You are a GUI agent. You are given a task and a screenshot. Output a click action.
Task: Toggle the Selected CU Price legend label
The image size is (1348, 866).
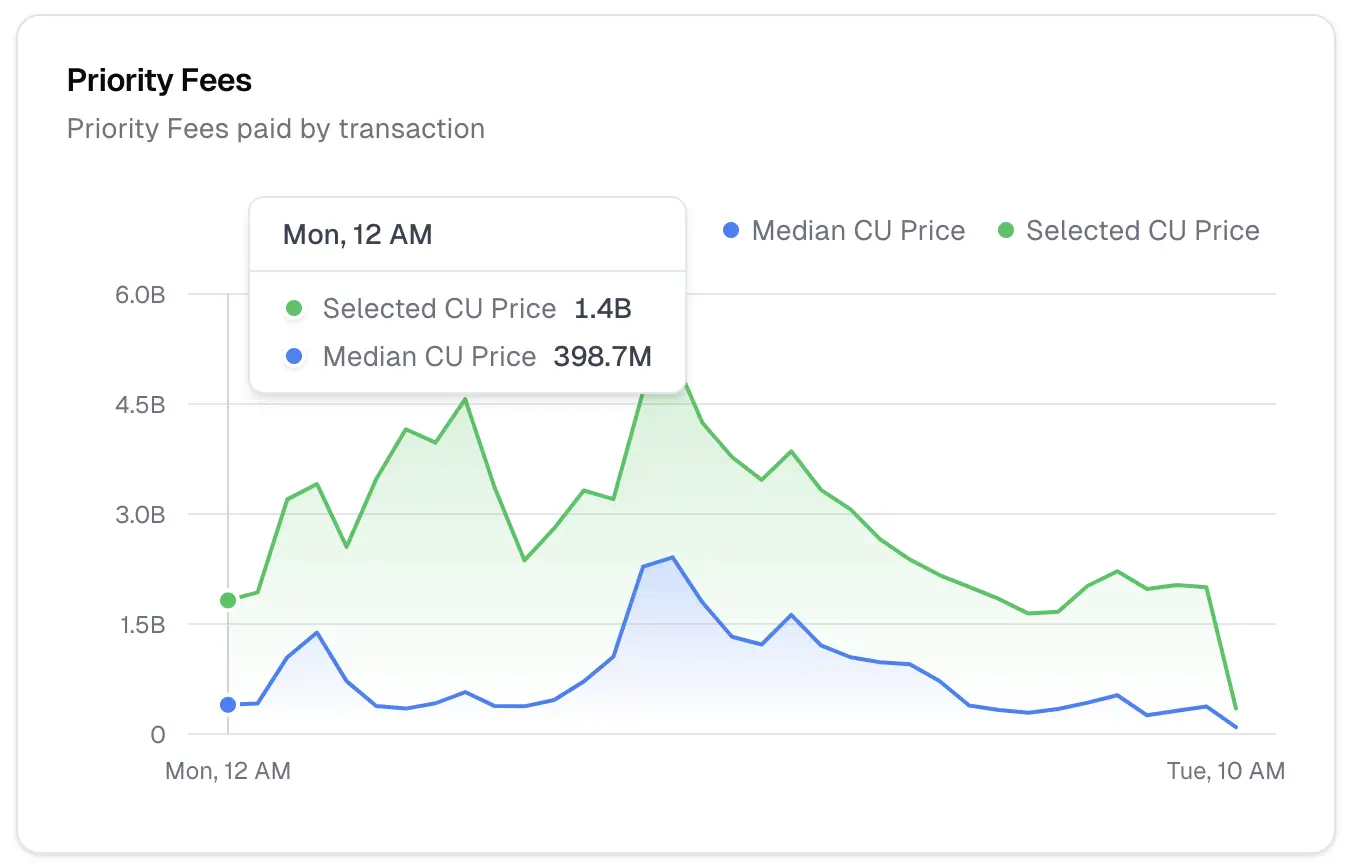tap(1142, 231)
